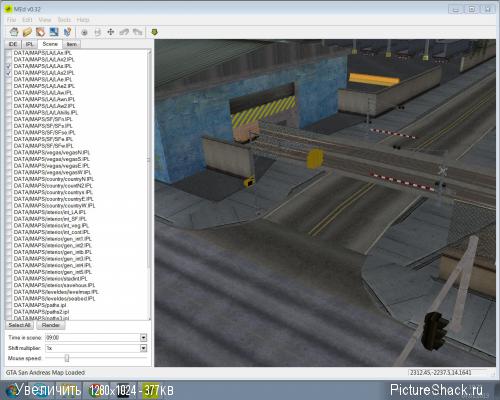Tick the seabed.IPL checkbox
The height and width of the screenshot is (400, 500).
(x=9, y=299)
